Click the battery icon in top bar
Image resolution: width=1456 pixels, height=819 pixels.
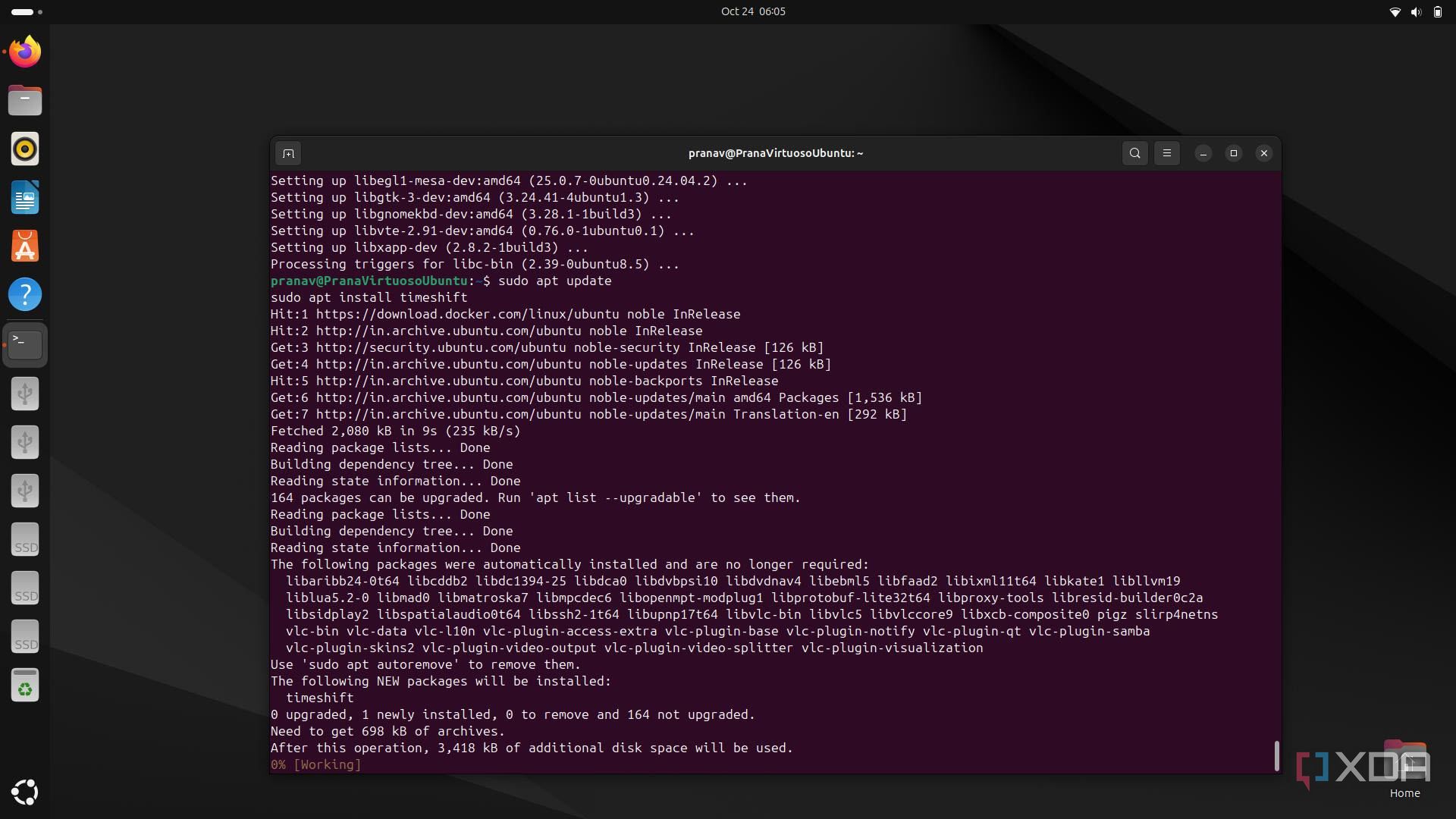point(1437,11)
